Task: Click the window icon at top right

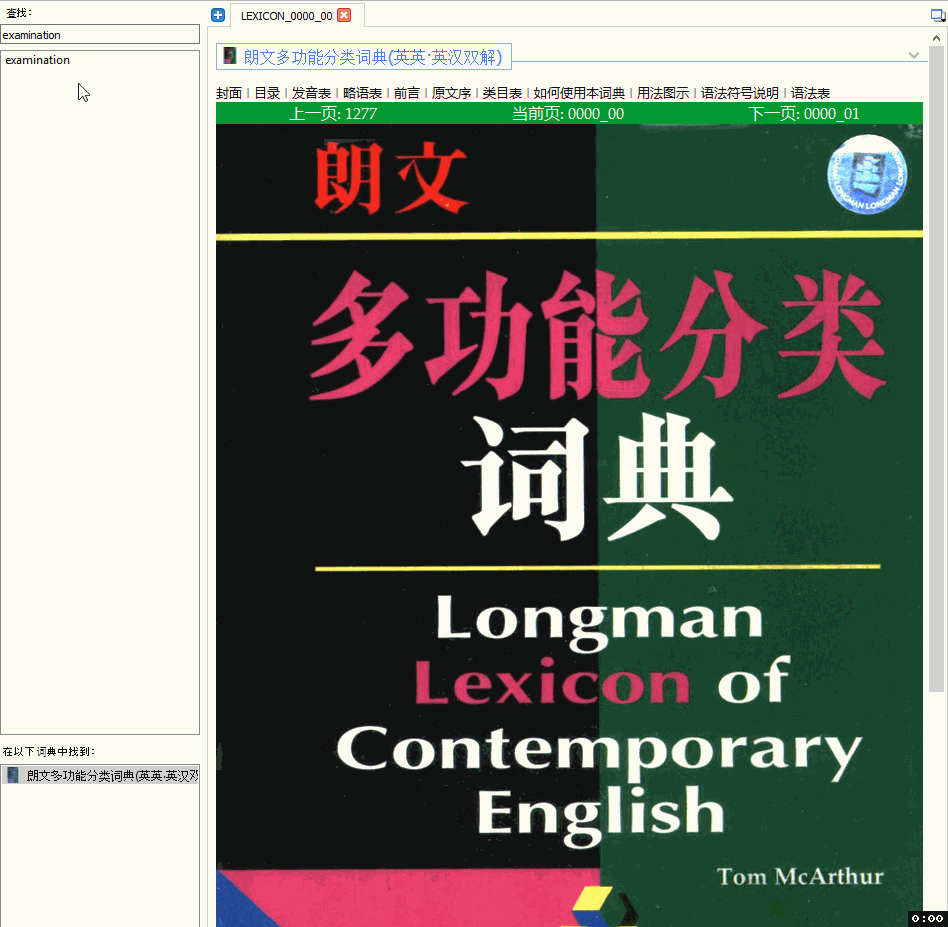Action: pyautogui.click(x=938, y=15)
